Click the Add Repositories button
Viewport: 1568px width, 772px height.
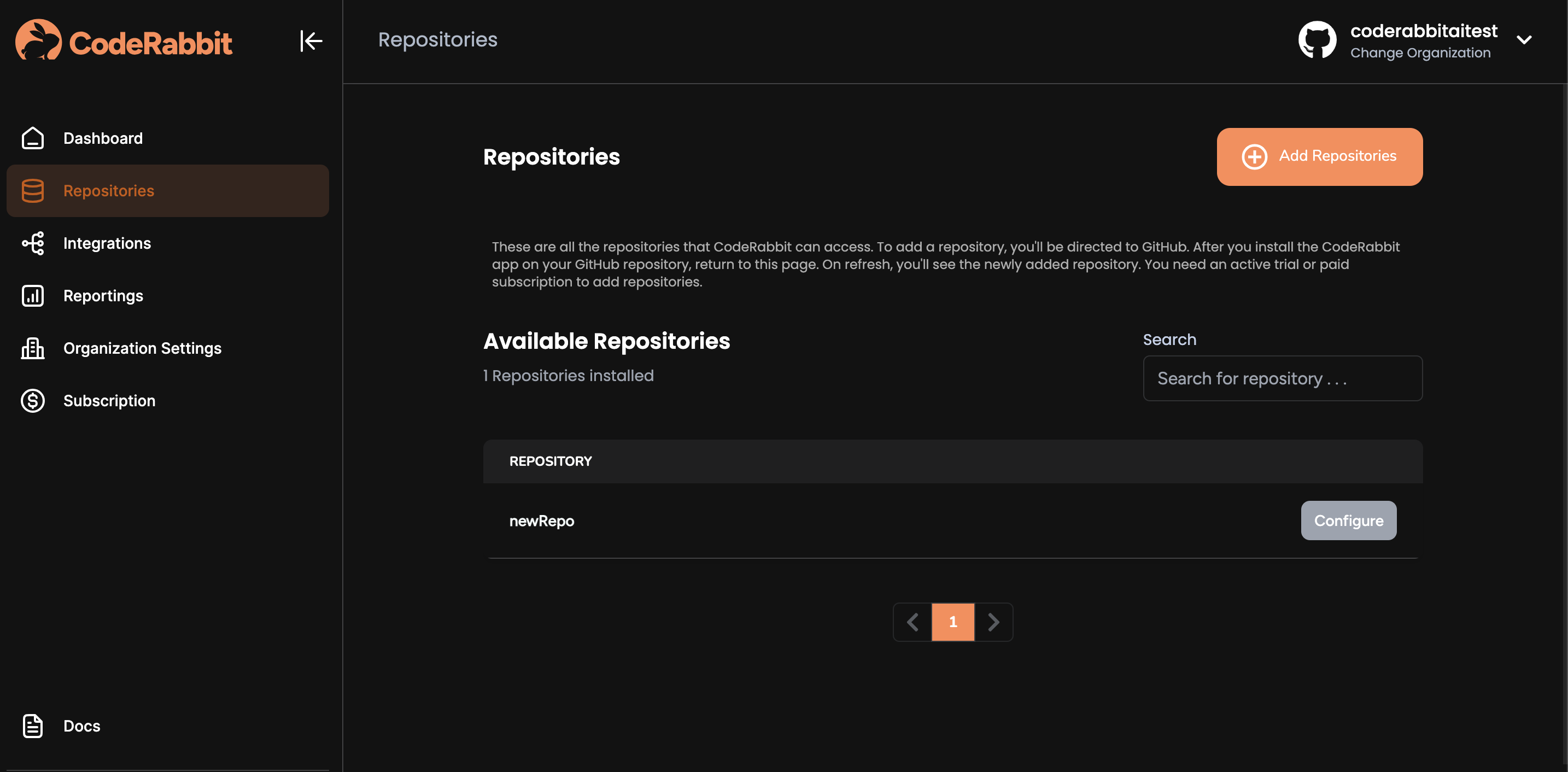pos(1319,156)
